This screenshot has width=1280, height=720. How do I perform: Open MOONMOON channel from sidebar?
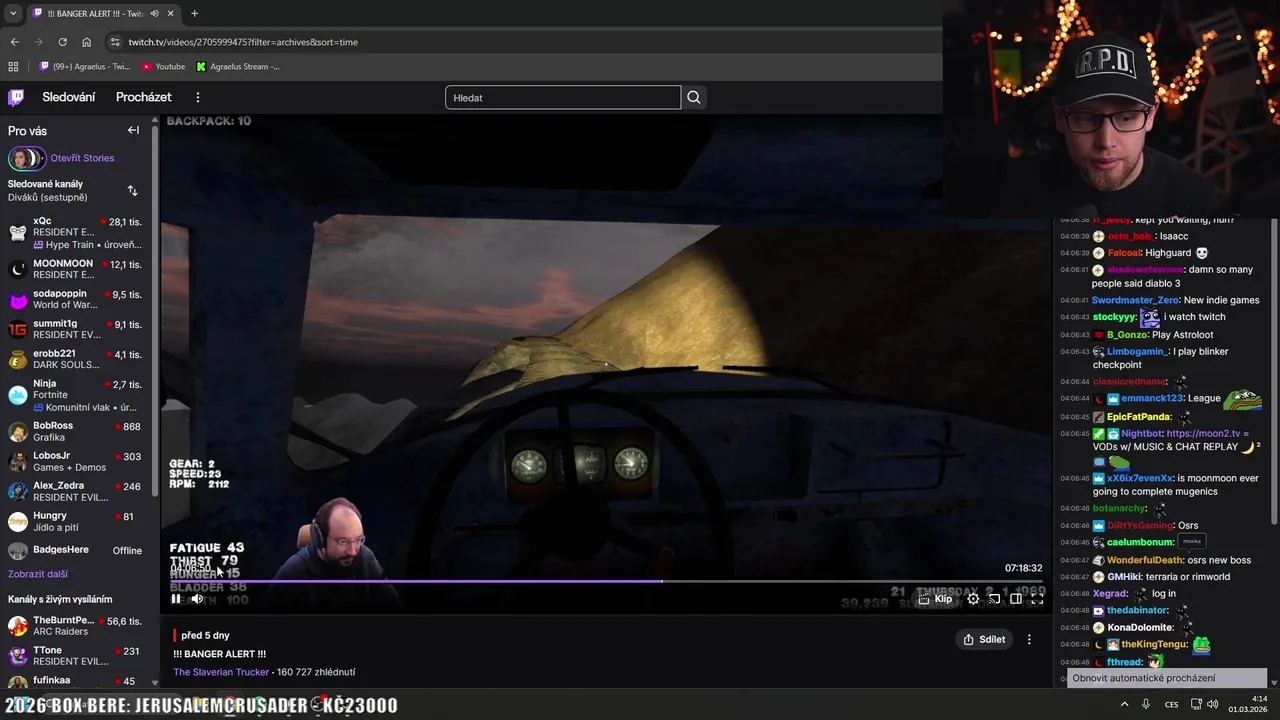pos(75,269)
